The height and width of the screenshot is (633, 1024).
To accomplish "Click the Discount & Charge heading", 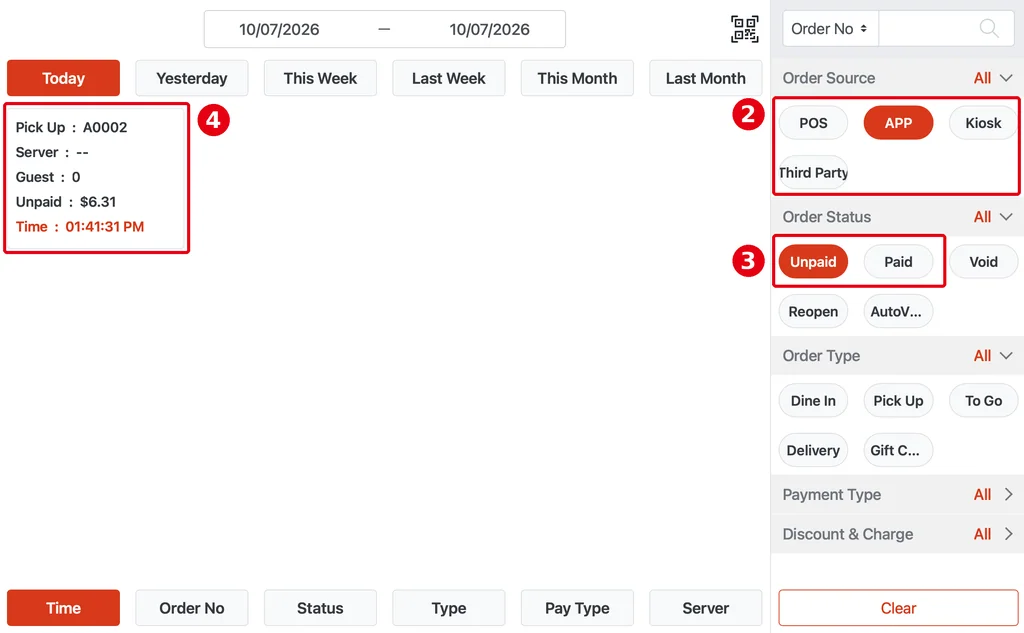I will pos(848,534).
